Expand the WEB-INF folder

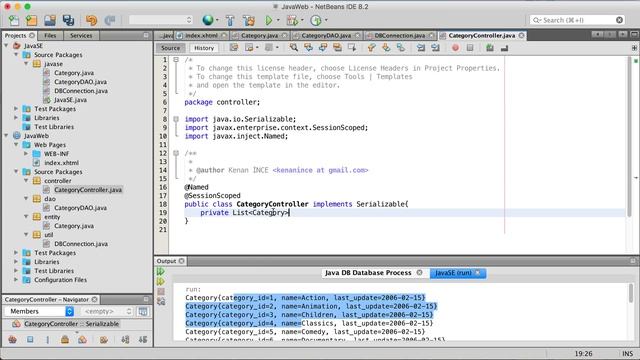pyautogui.click(x=26, y=153)
